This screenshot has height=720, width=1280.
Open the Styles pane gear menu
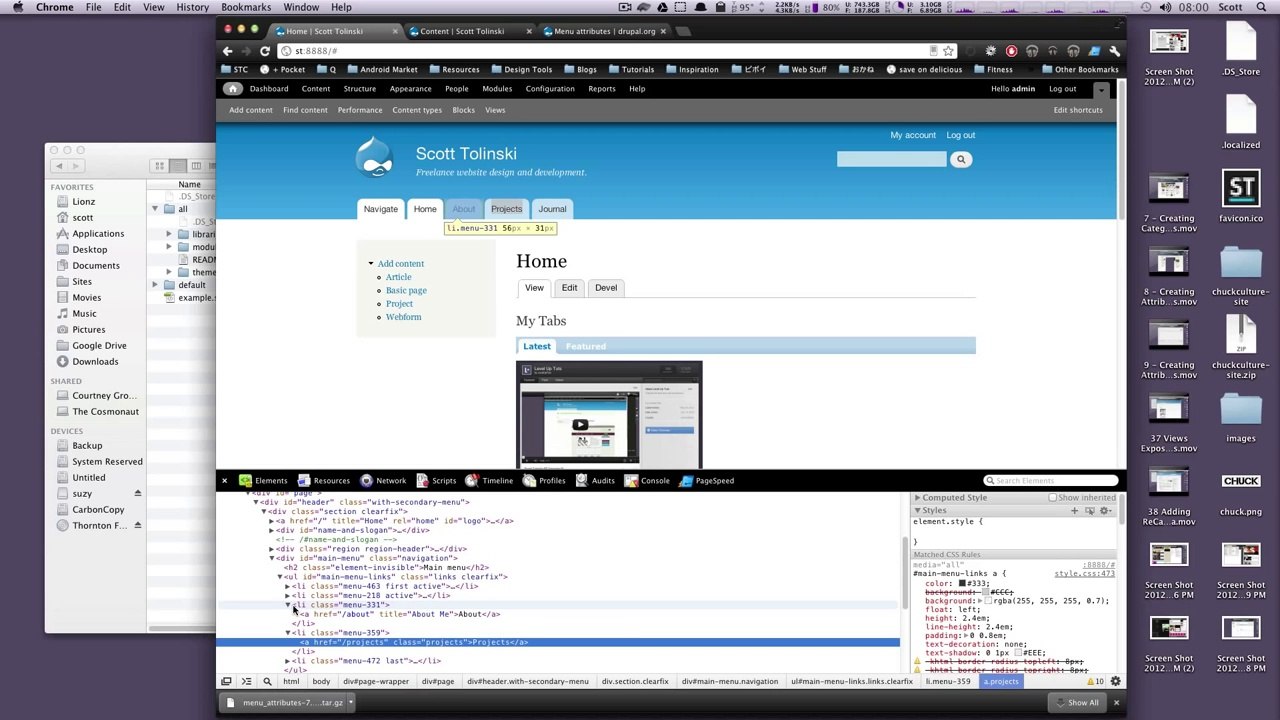click(1105, 511)
